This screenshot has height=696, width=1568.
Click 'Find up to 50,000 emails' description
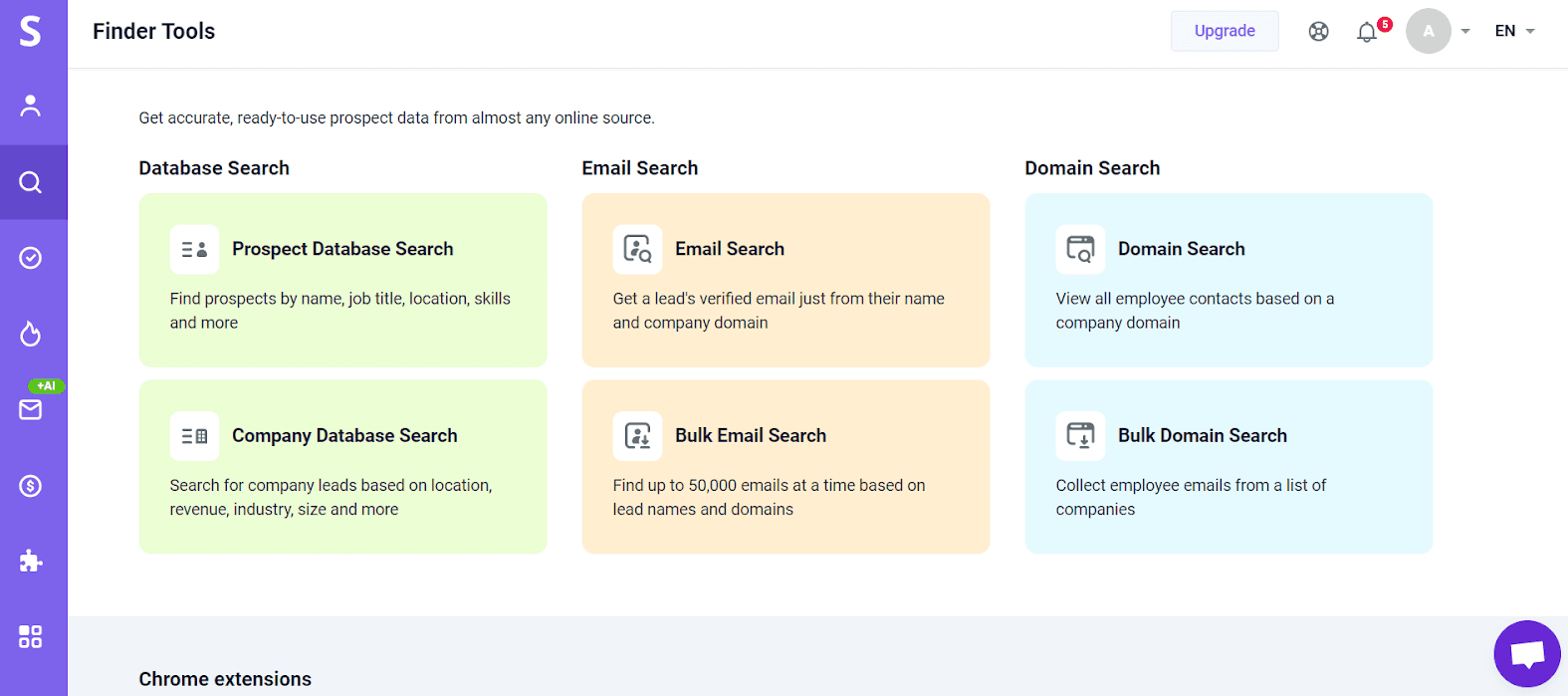pyautogui.click(x=770, y=497)
